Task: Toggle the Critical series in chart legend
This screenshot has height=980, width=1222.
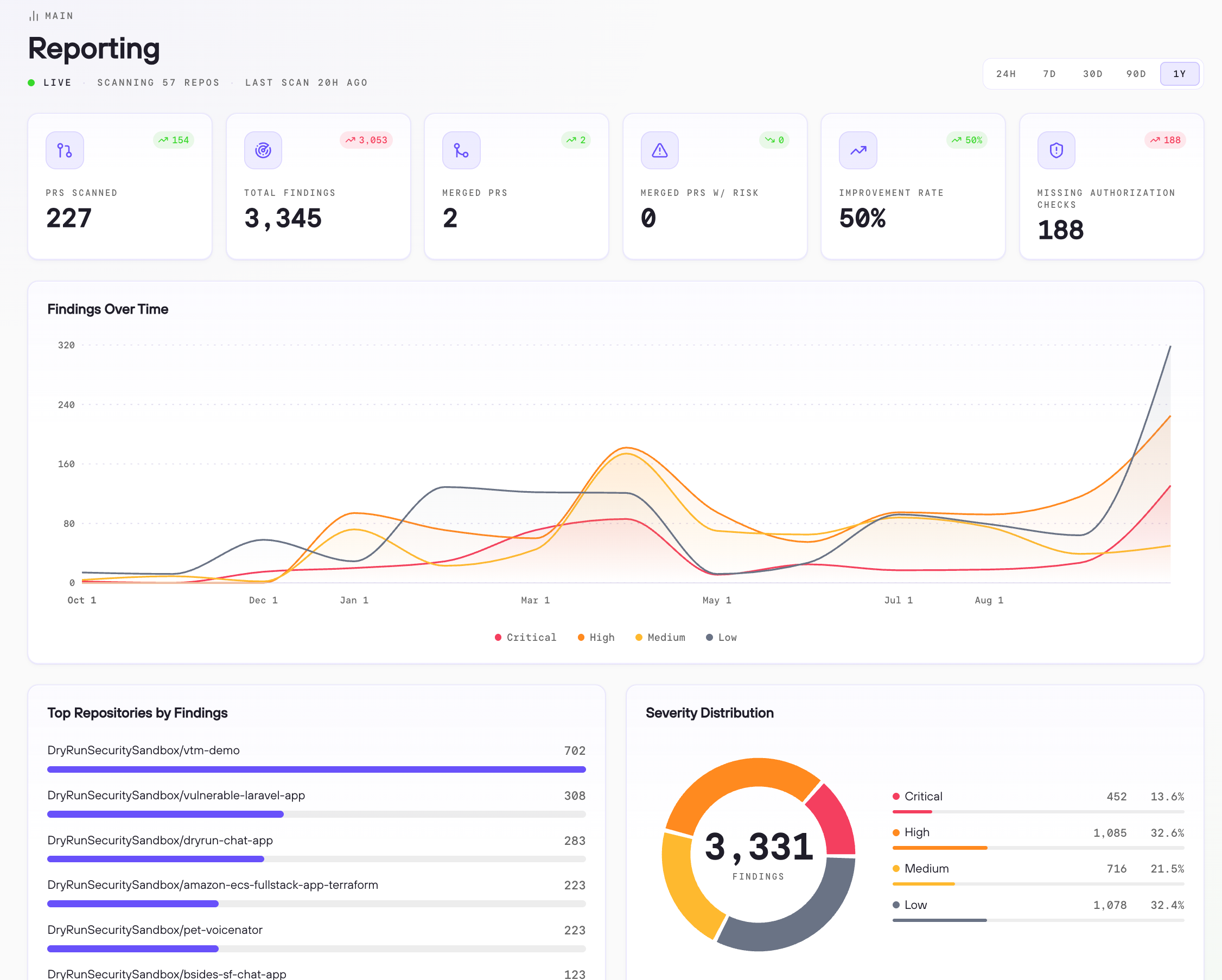Action: coord(525,638)
